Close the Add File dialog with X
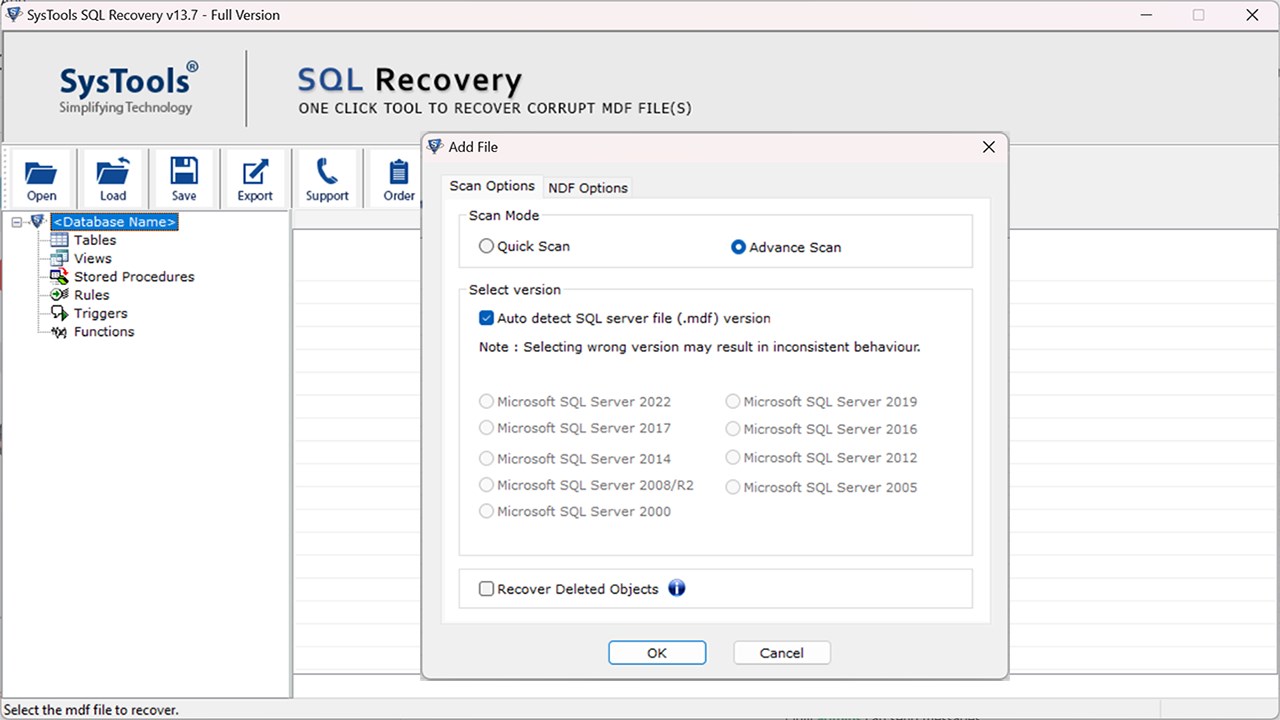The width and height of the screenshot is (1280, 720). (989, 147)
